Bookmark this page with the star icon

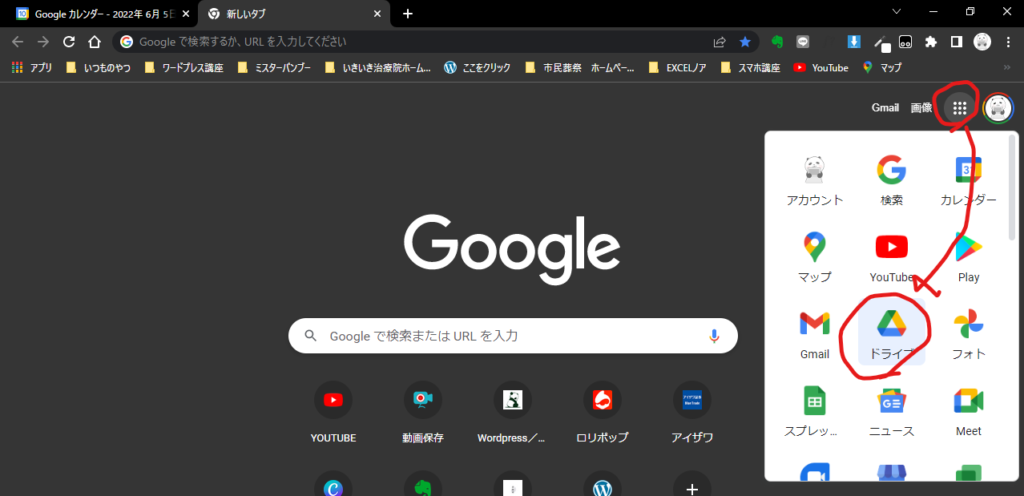[745, 42]
